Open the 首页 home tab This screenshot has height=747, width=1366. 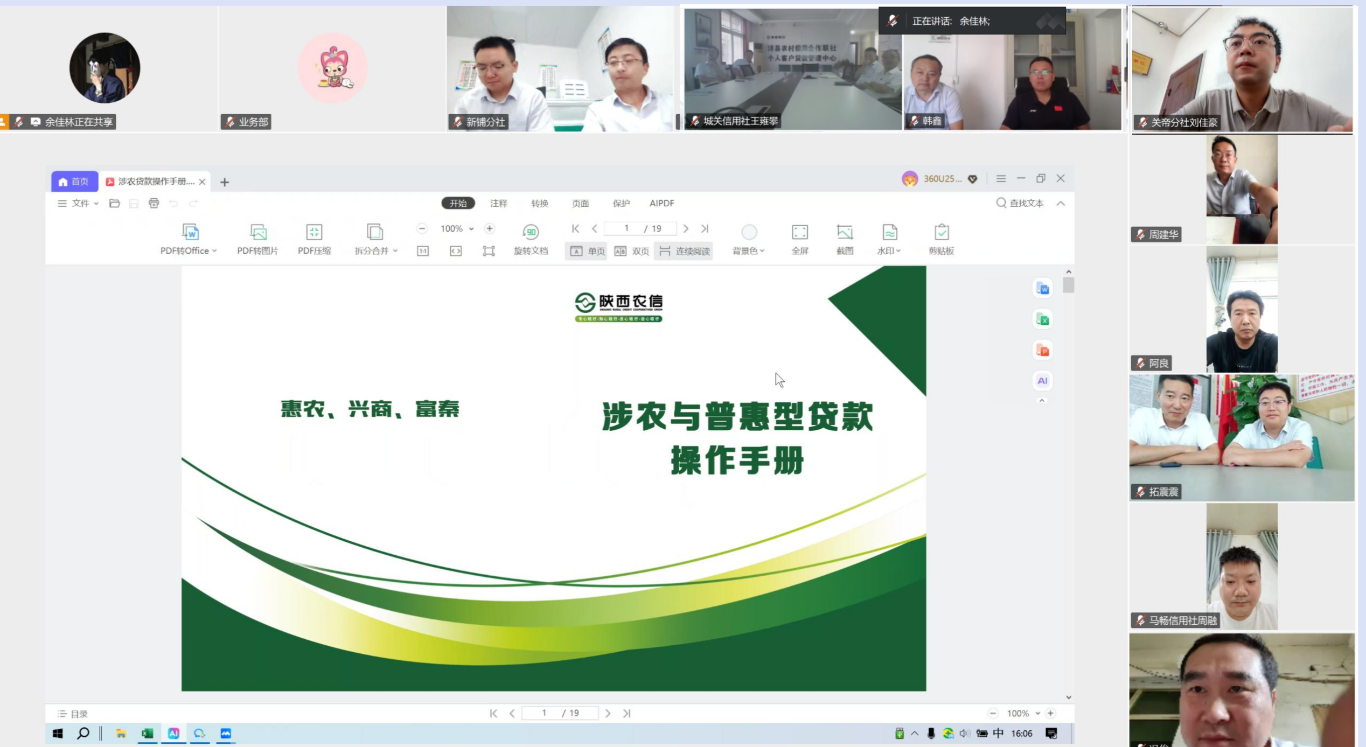coord(74,182)
